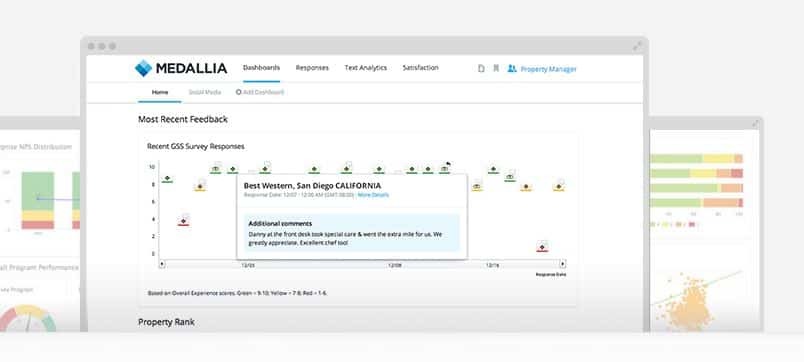Click the chart's left scroll arrow

pyautogui.click(x=162, y=264)
